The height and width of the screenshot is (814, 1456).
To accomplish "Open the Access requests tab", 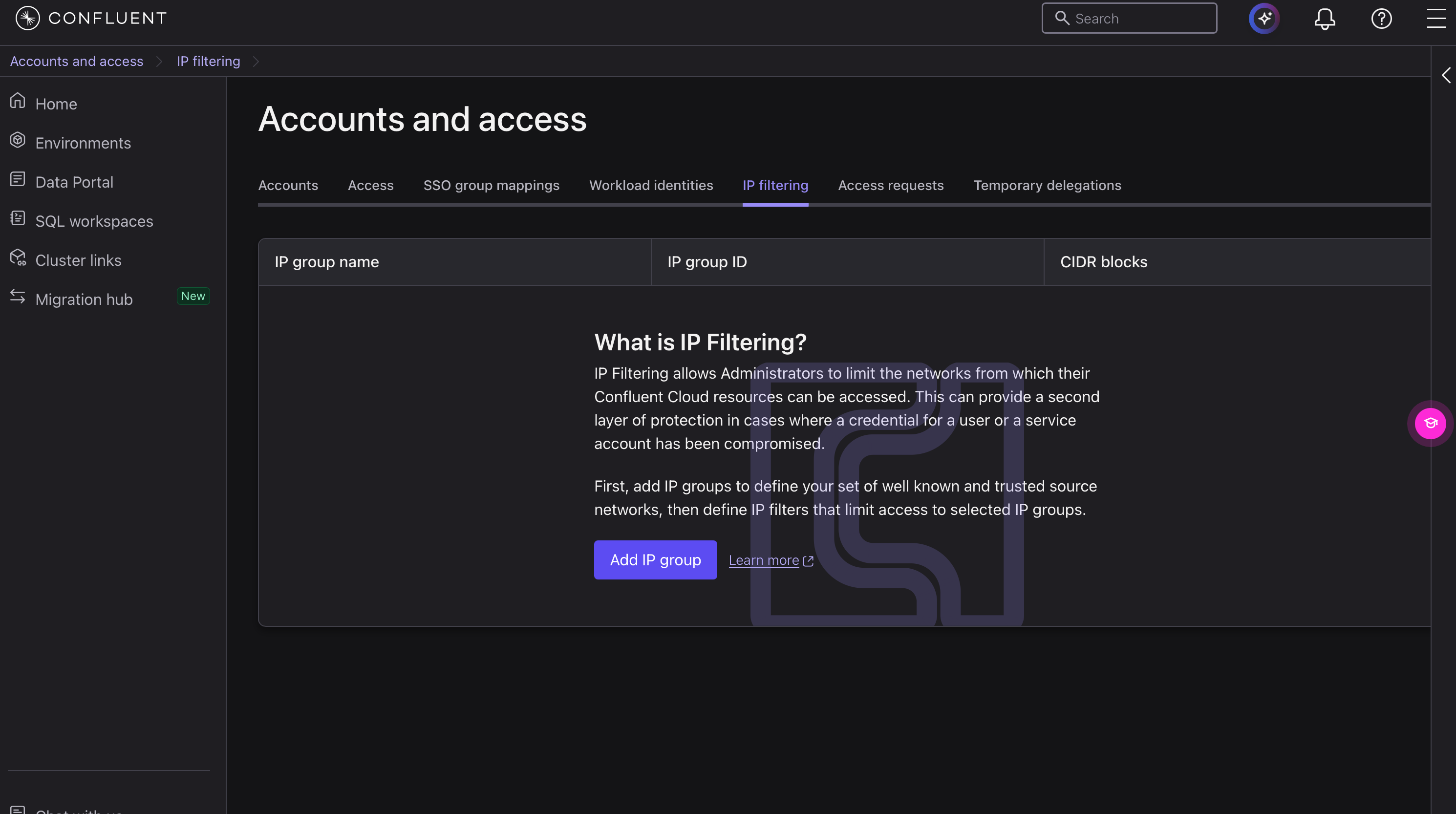I will (x=890, y=185).
